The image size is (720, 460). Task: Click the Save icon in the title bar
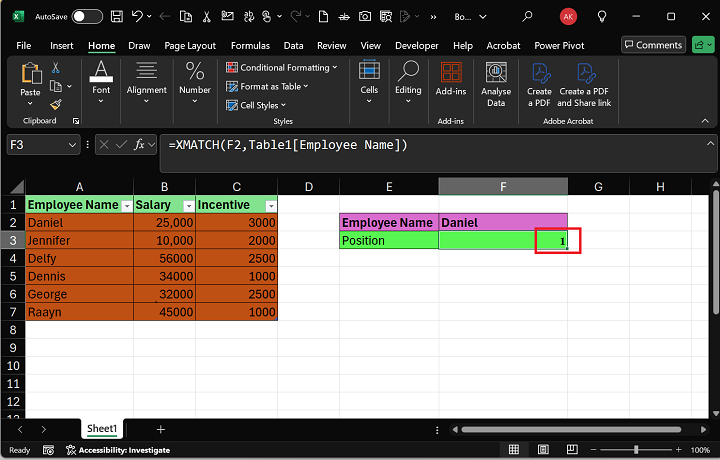point(117,17)
